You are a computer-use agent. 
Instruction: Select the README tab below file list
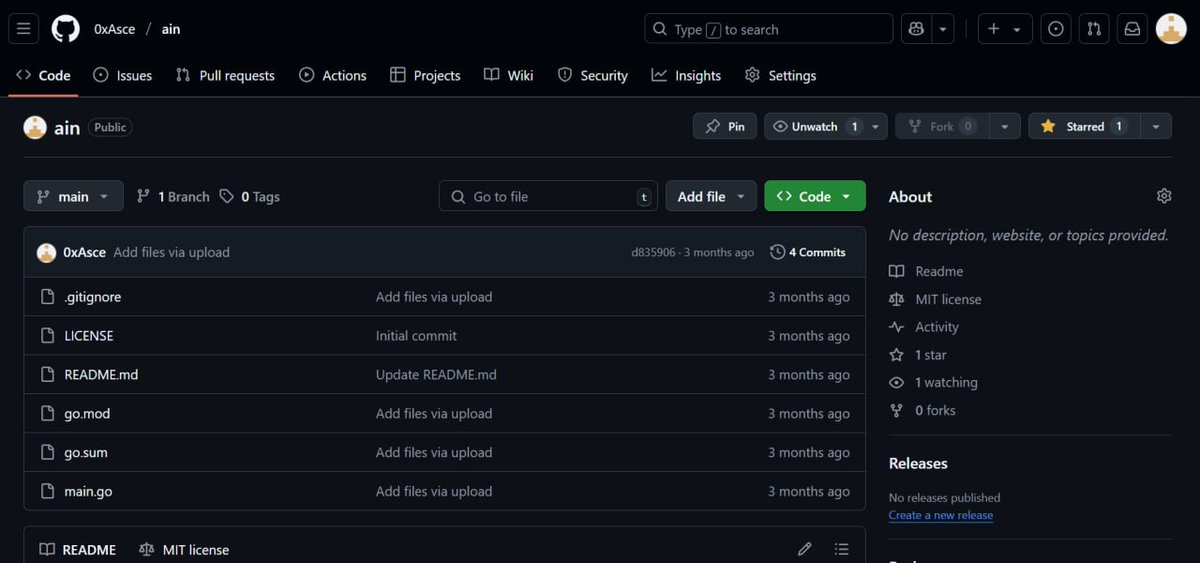78,549
